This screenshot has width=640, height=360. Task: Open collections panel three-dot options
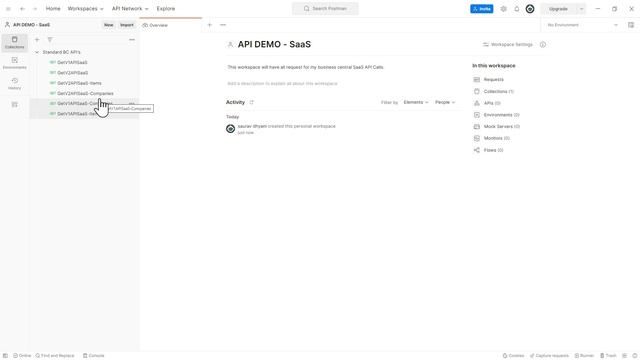[132, 40]
